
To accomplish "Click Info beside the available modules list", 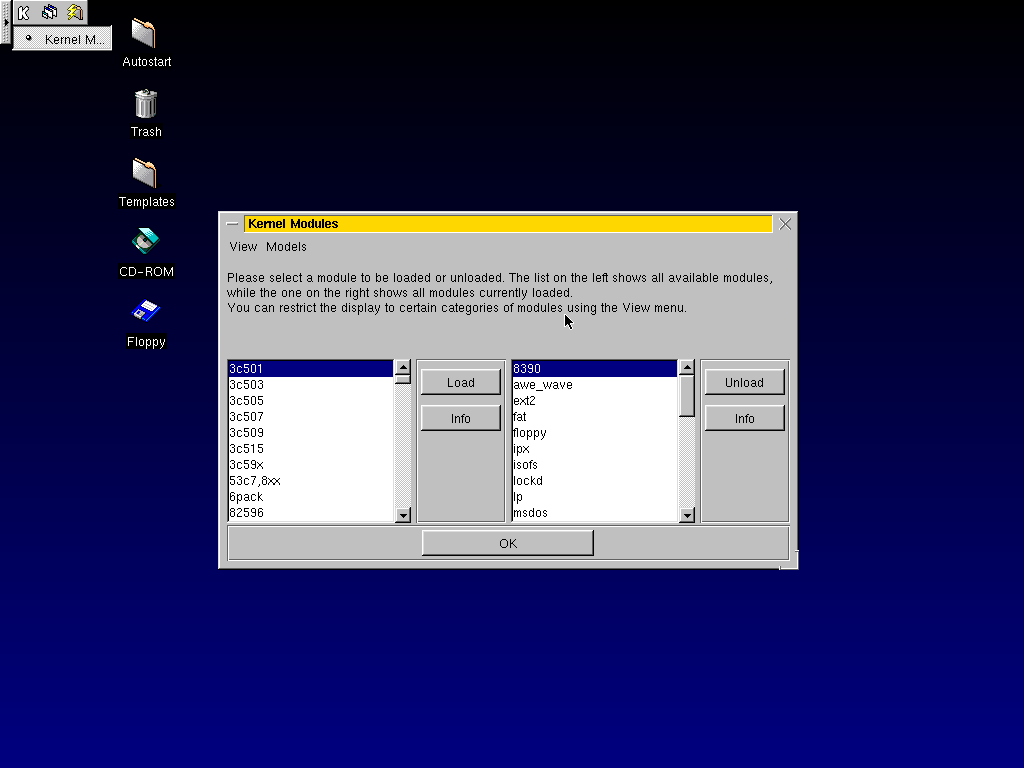I will coord(460,417).
